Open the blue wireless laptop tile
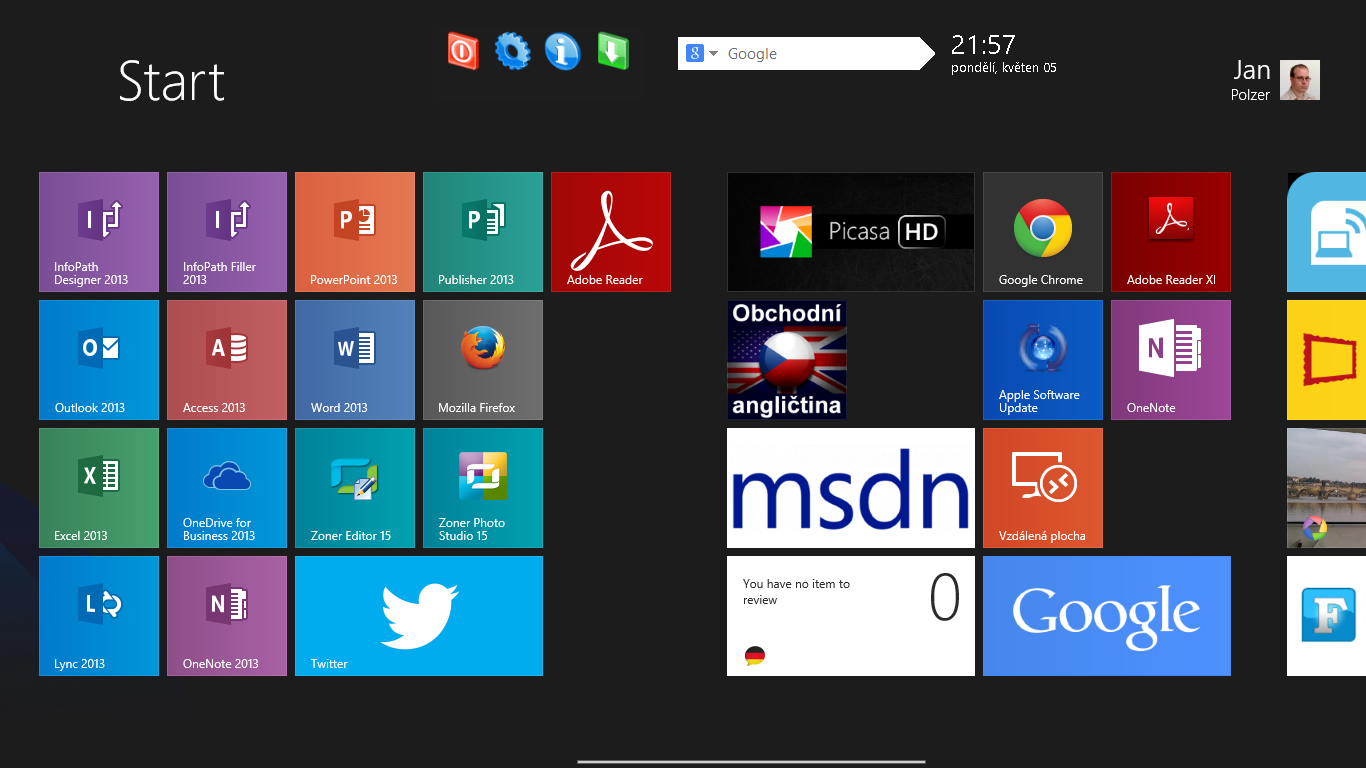1366x768 pixels. pyautogui.click(x=1327, y=232)
